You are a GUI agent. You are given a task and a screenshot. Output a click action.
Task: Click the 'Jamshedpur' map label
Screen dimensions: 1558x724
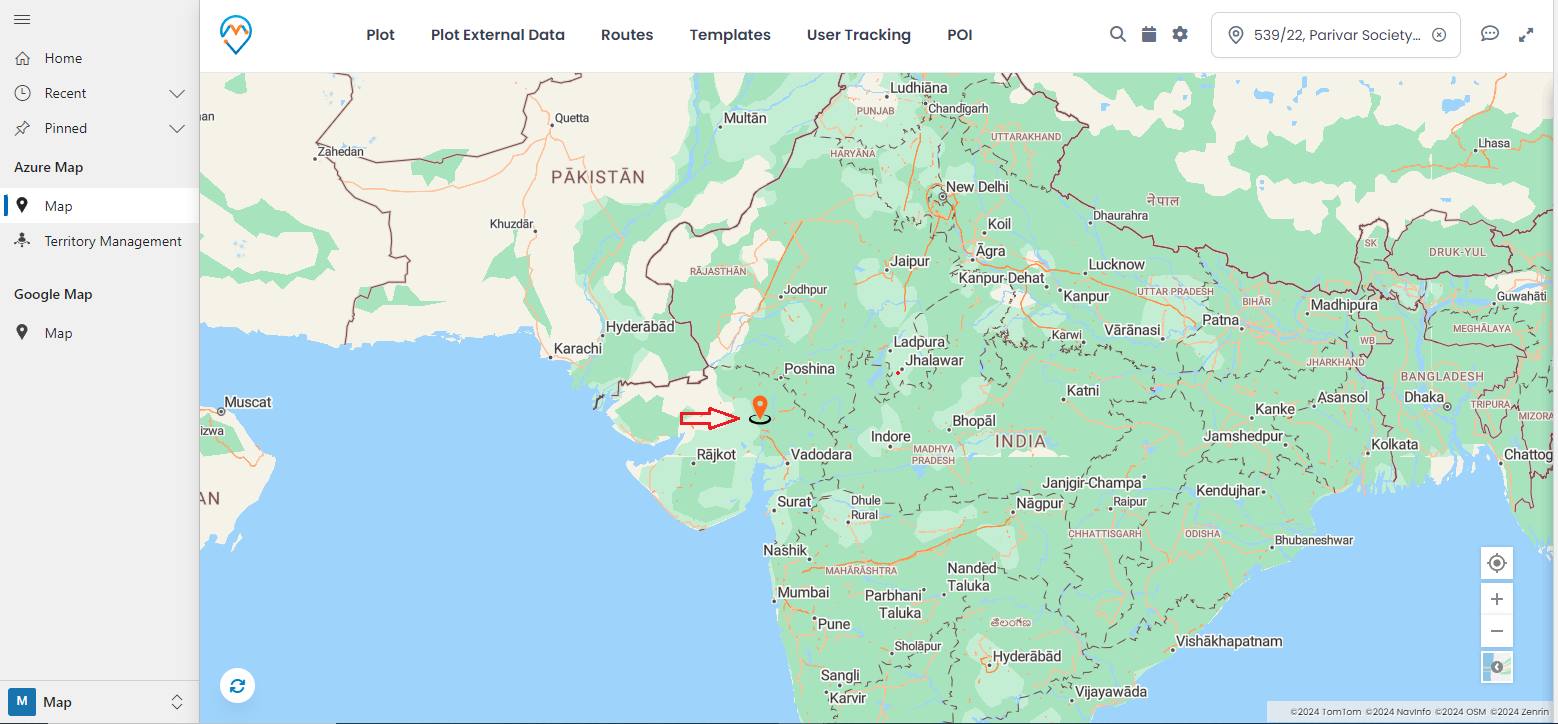1243,436
